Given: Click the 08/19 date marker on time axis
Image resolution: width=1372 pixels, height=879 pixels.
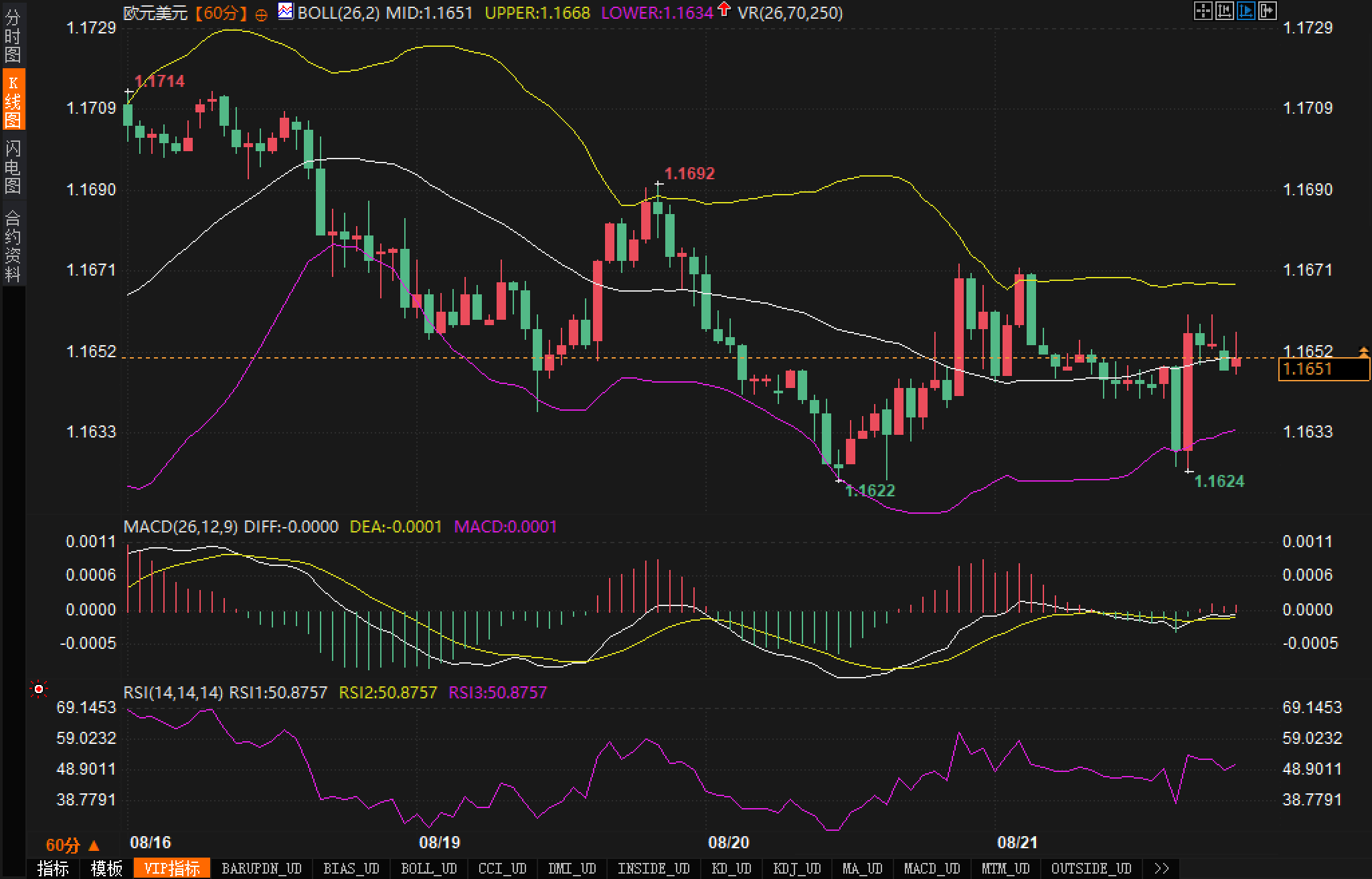Looking at the screenshot, I should click(440, 842).
